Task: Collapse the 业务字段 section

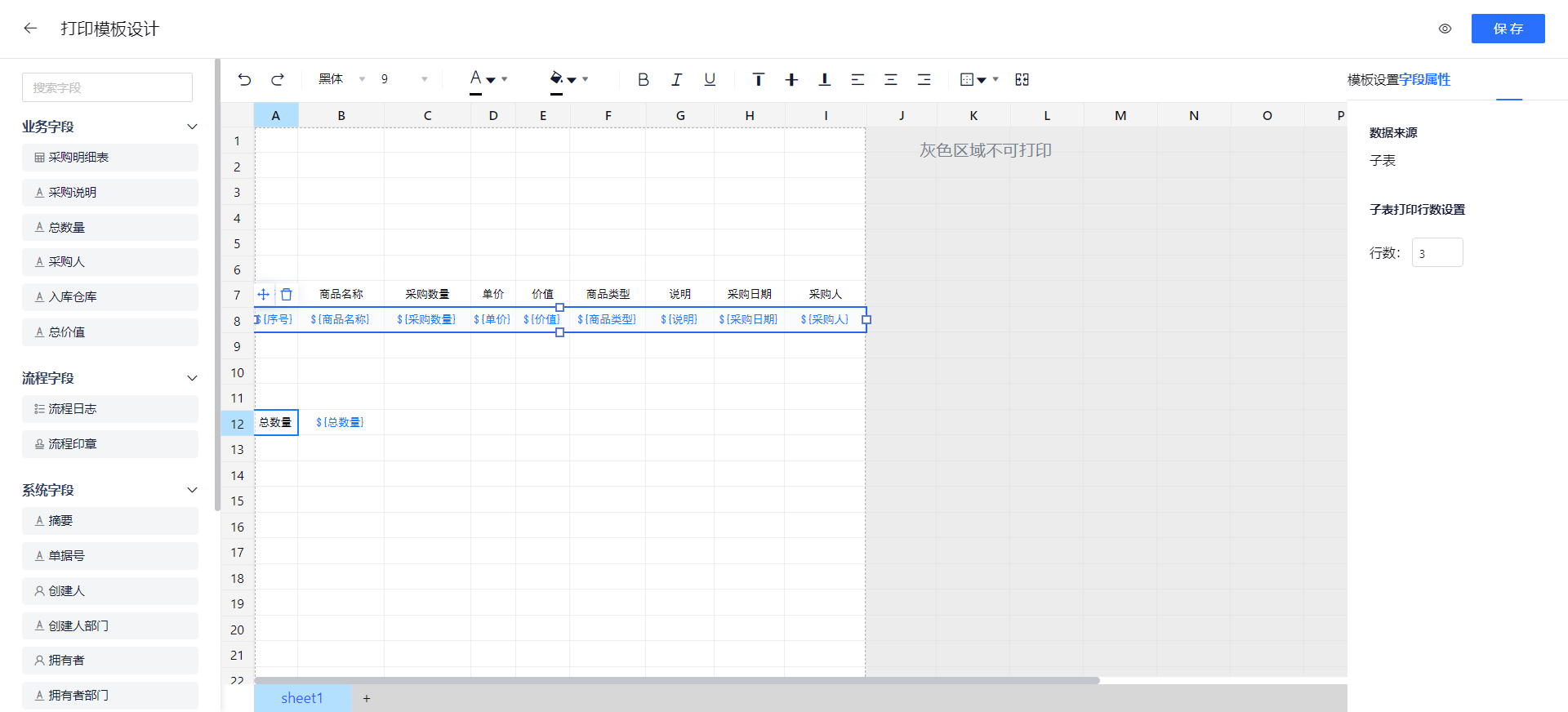Action: (x=192, y=127)
